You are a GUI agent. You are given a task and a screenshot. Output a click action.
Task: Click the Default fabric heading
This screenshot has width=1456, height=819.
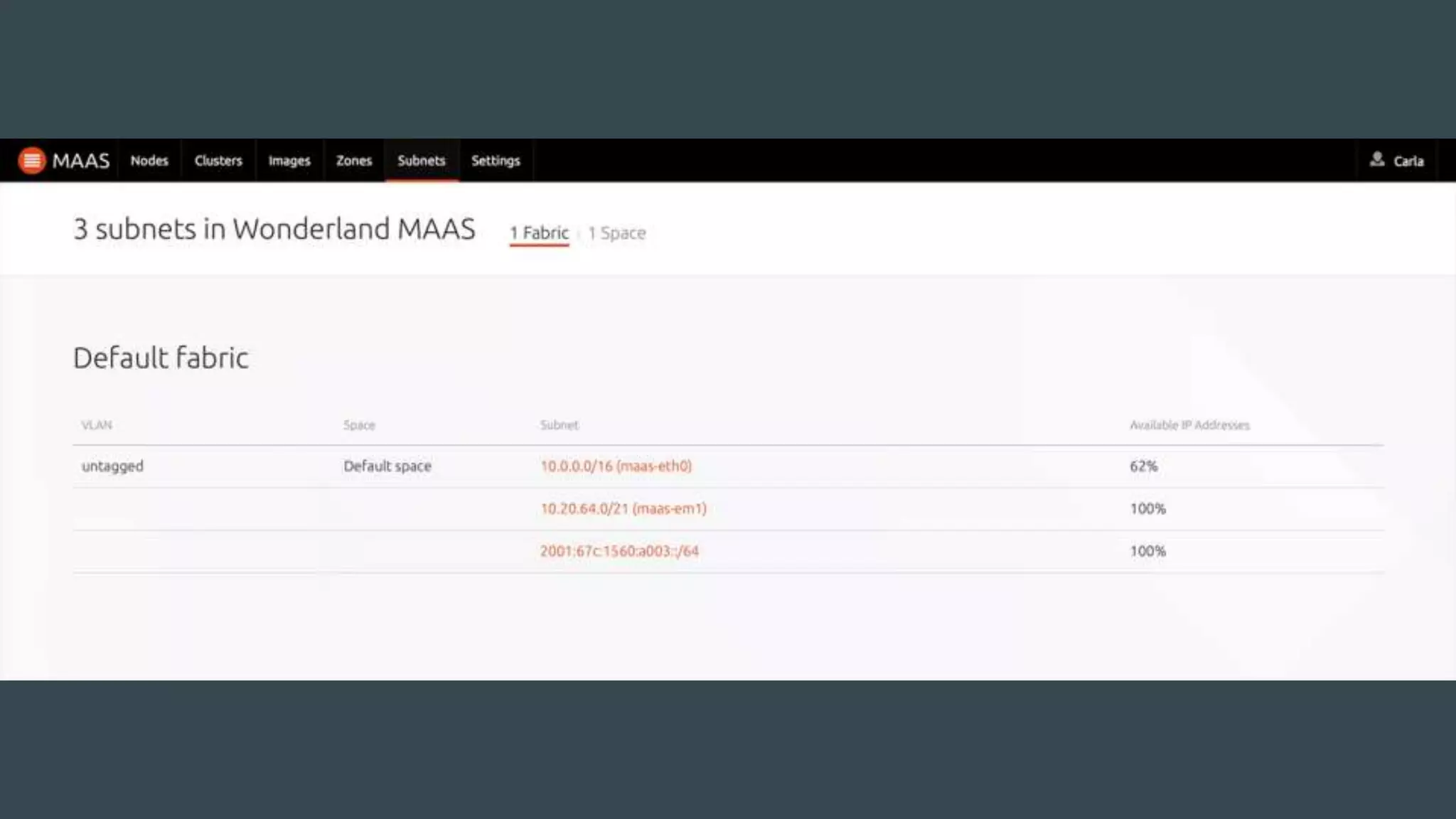(x=161, y=358)
